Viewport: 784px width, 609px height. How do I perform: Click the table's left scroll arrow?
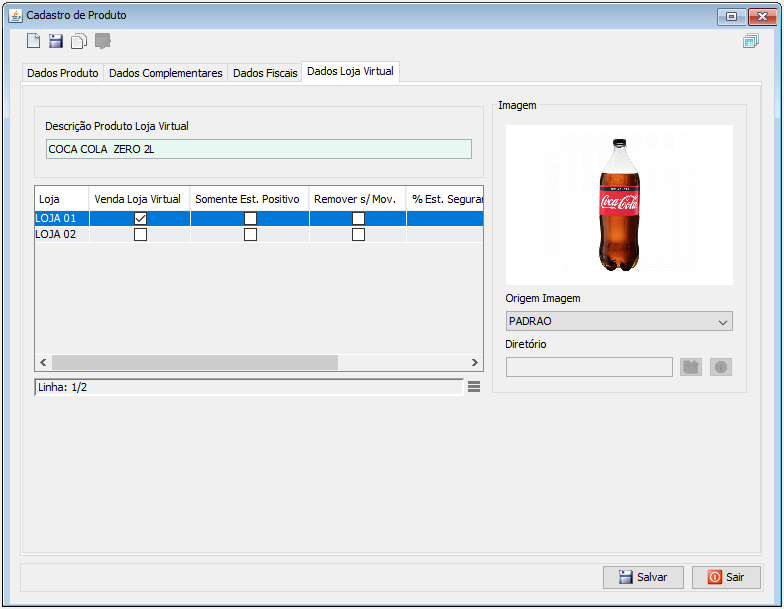point(44,362)
